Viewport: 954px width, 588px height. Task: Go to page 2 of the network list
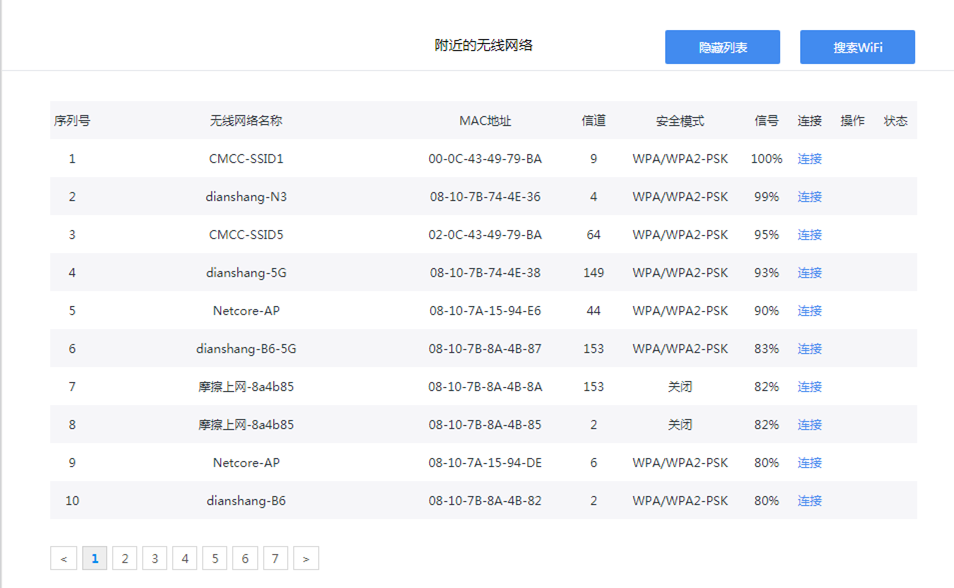click(124, 557)
